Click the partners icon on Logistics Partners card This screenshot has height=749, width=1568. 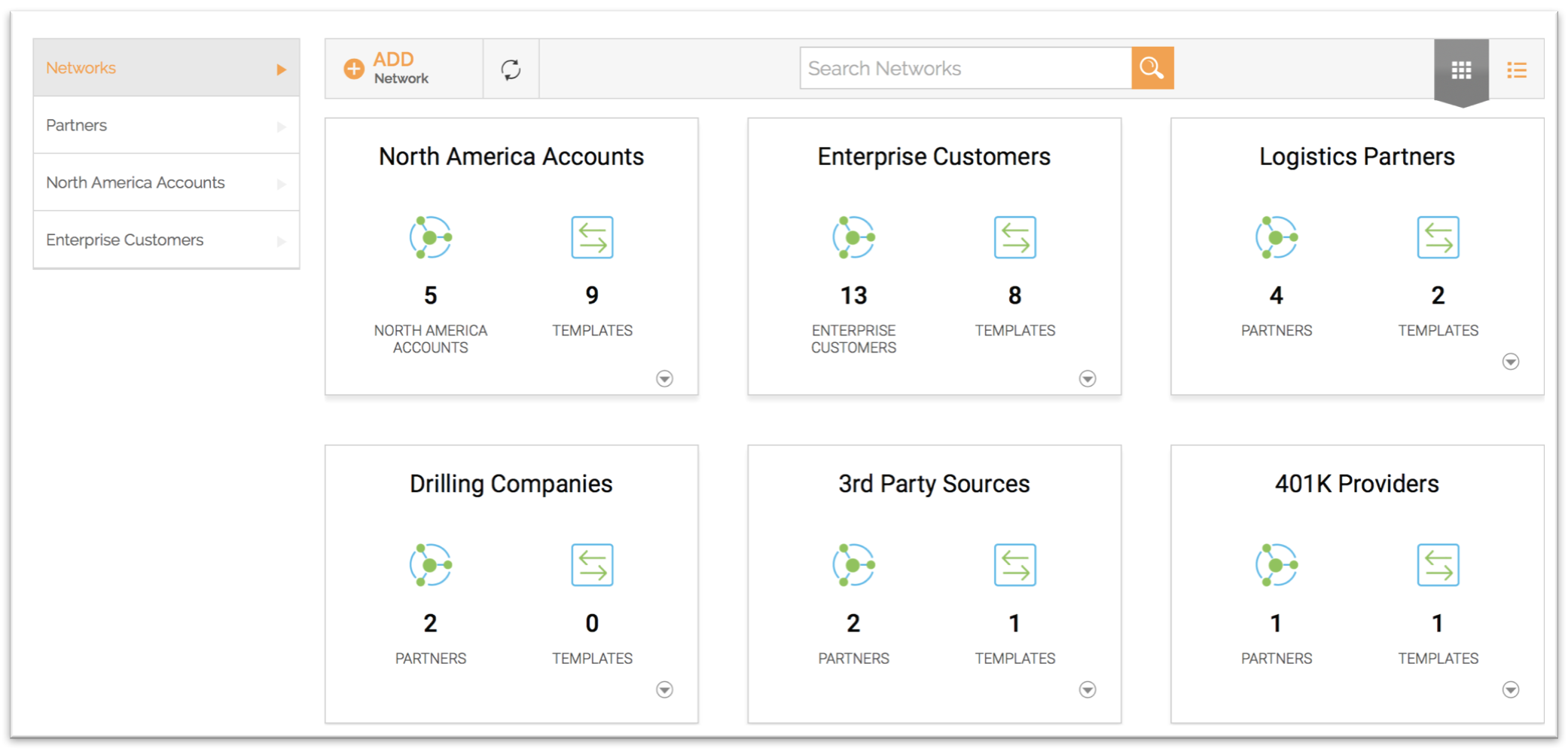1277,237
